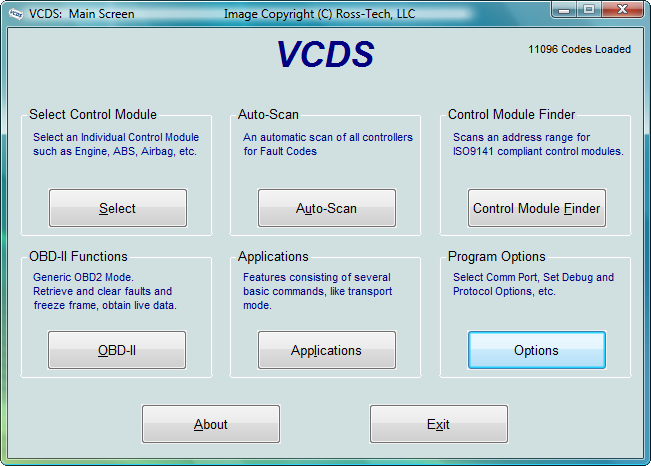Launch the OBD-II functions button
The height and width of the screenshot is (466, 651).
[117, 350]
